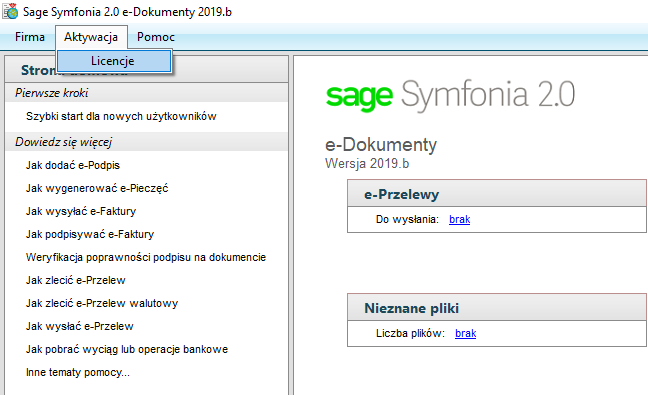The image size is (648, 395).
Task: Click the e-Dokumenty product title
Action: (x=381, y=145)
